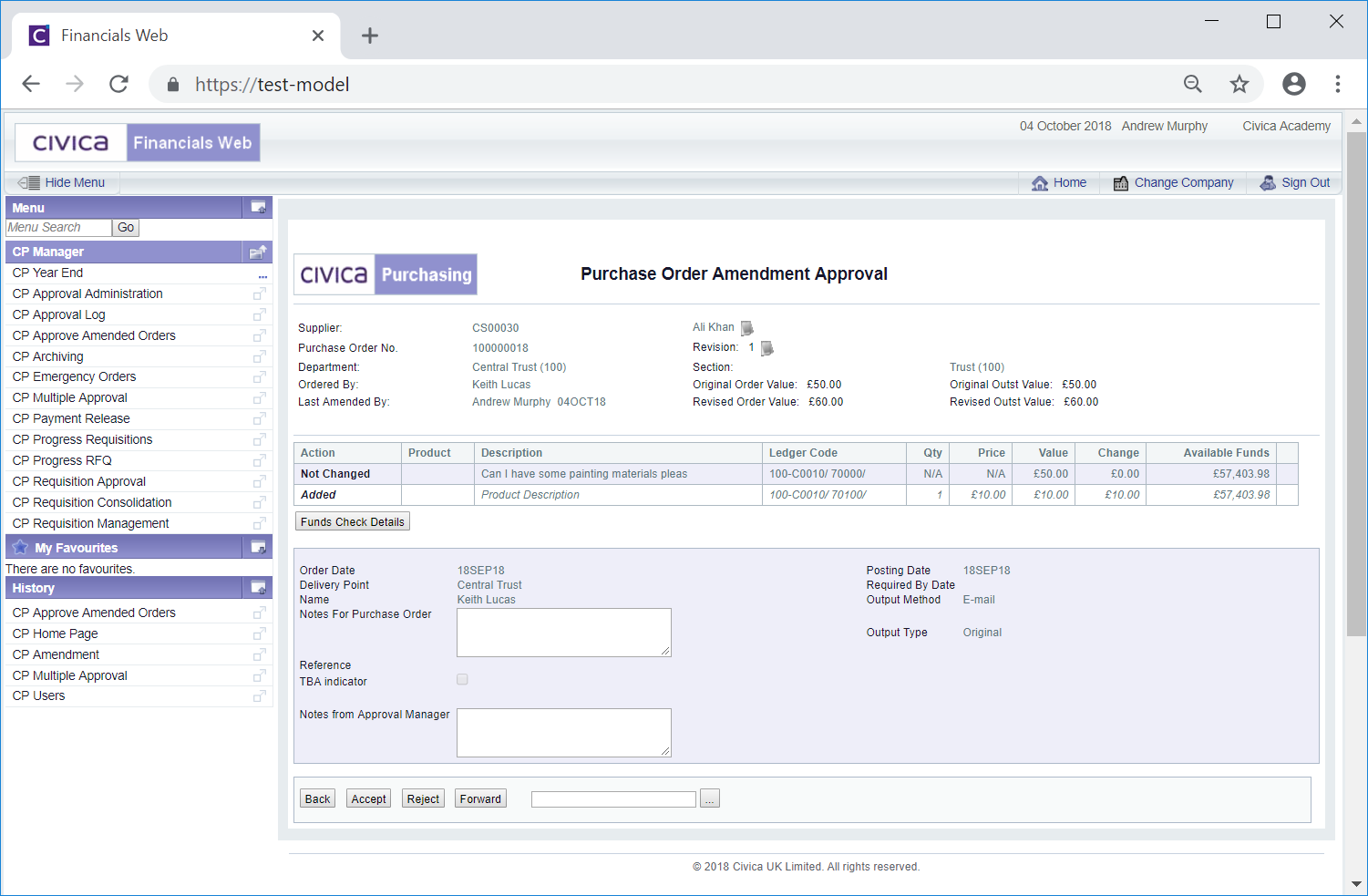Click ledger code 100-C0010/ 70100/

(818, 495)
